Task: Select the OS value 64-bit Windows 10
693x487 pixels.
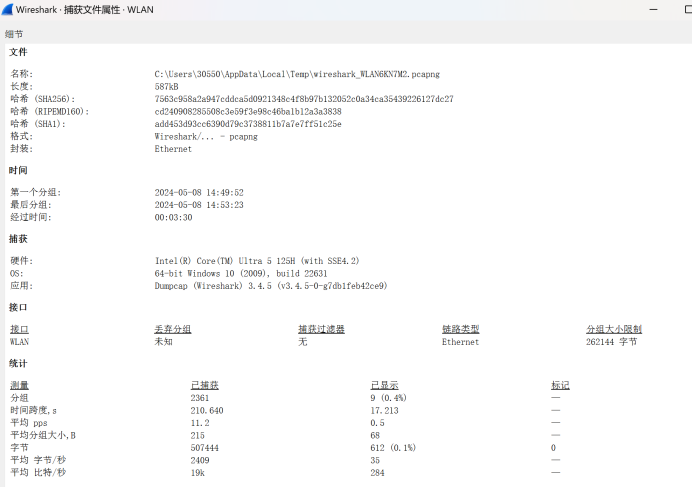Action: (x=241, y=273)
